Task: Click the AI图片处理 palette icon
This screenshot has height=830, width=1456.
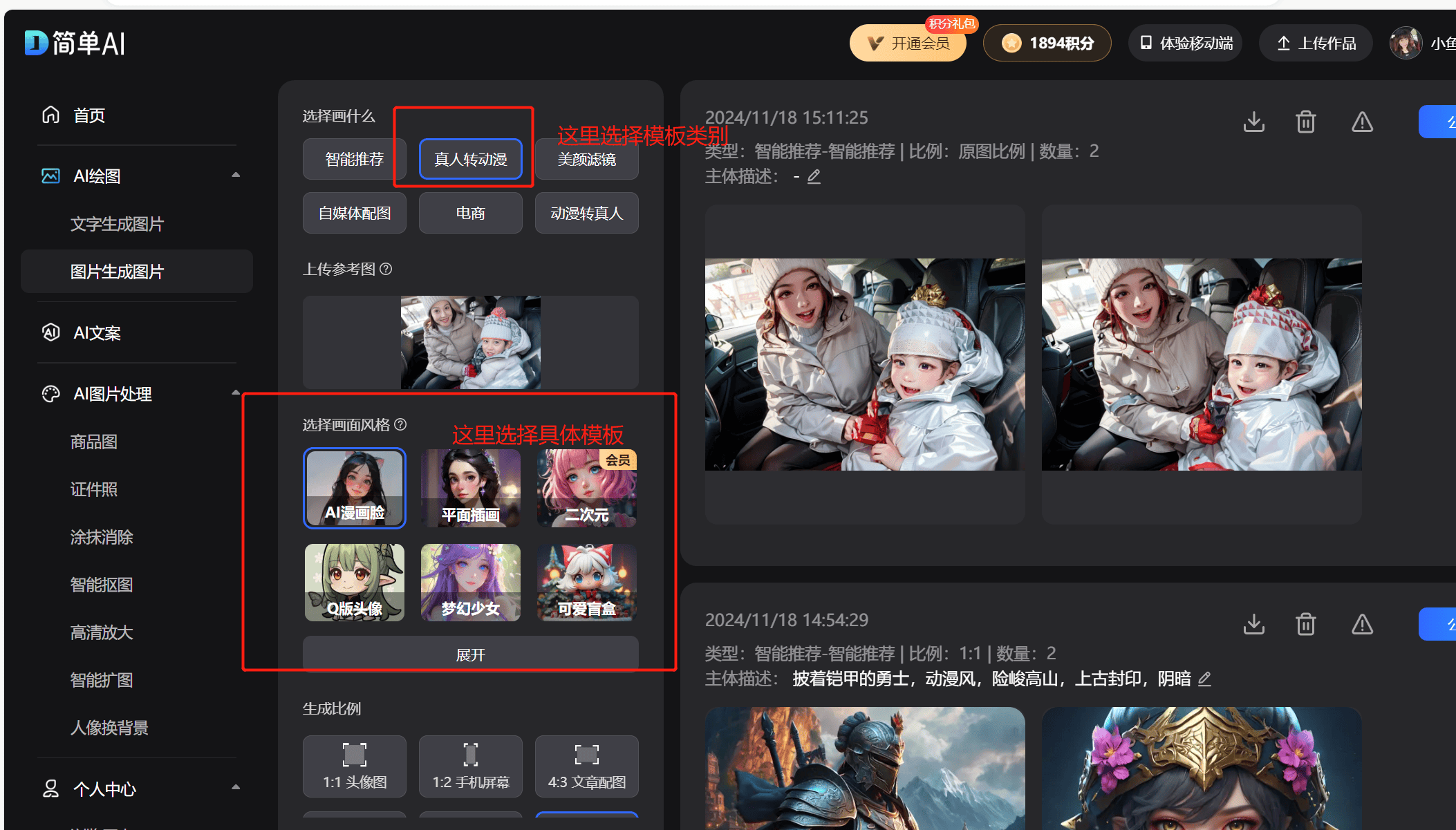Action: click(51, 393)
